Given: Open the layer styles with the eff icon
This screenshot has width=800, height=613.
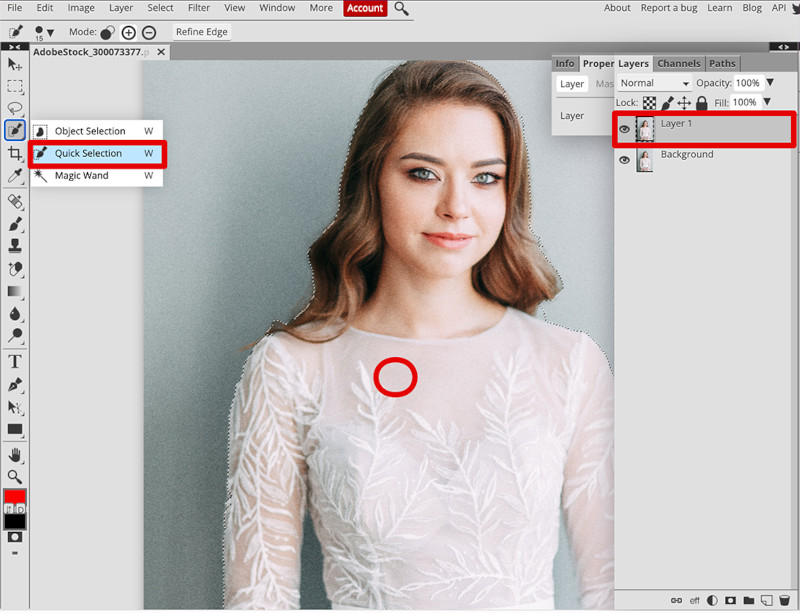Looking at the screenshot, I should pos(695,601).
